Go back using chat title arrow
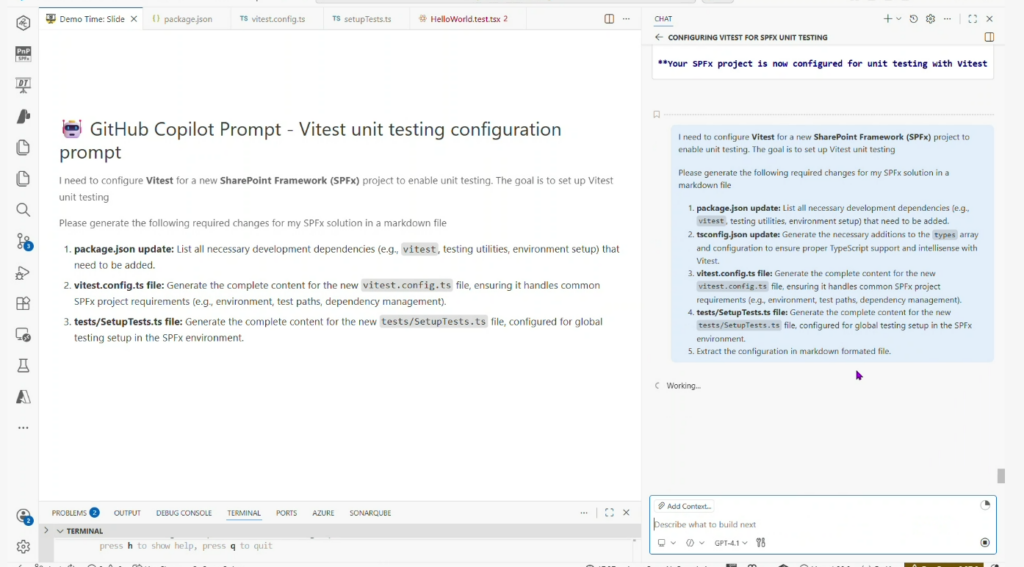Screen dimensions: 1024x567 pos(659,37)
